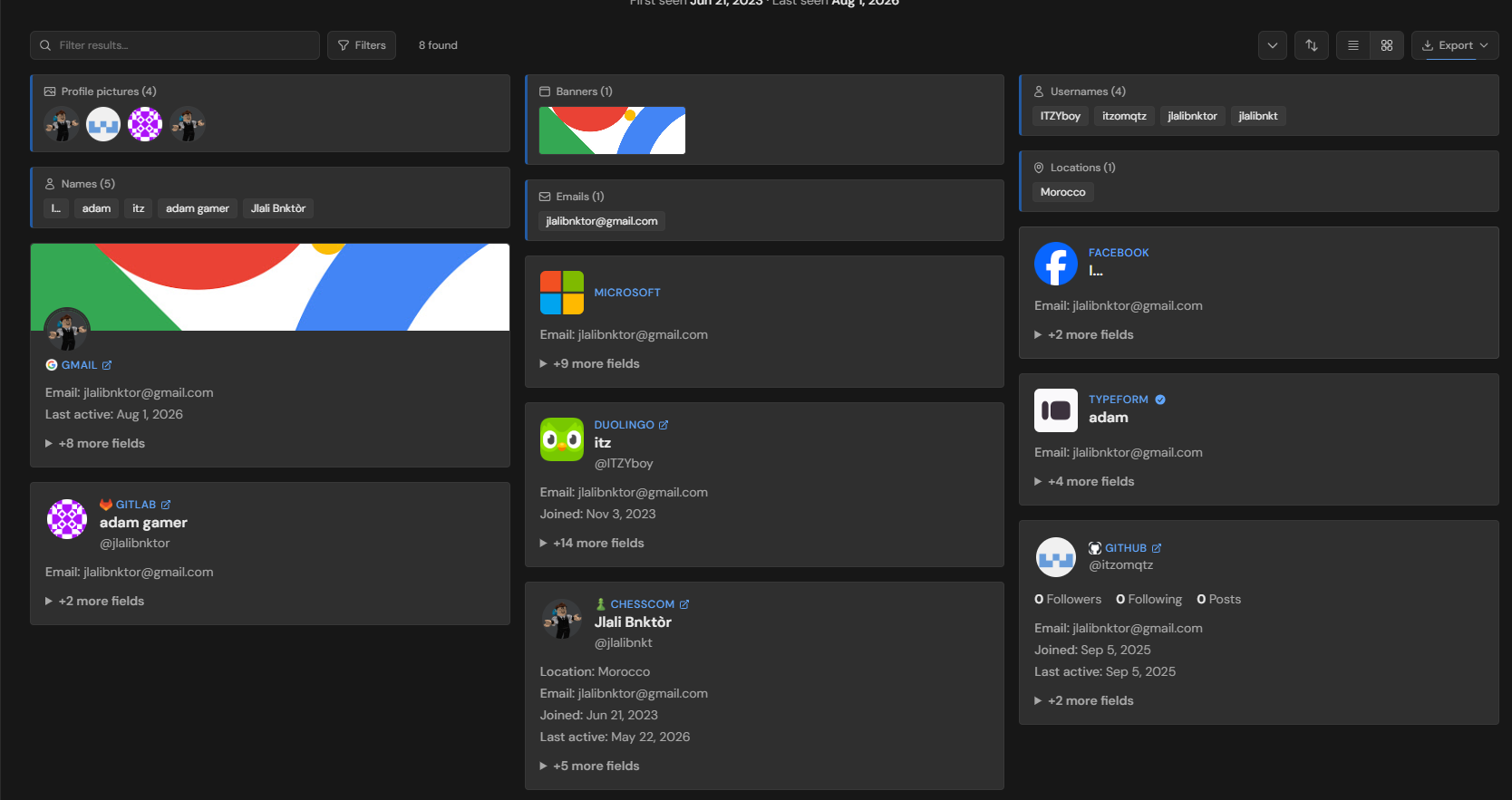This screenshot has height=800, width=1512.
Task: Click '0 Followers' in GitHub card
Action: point(1068,599)
